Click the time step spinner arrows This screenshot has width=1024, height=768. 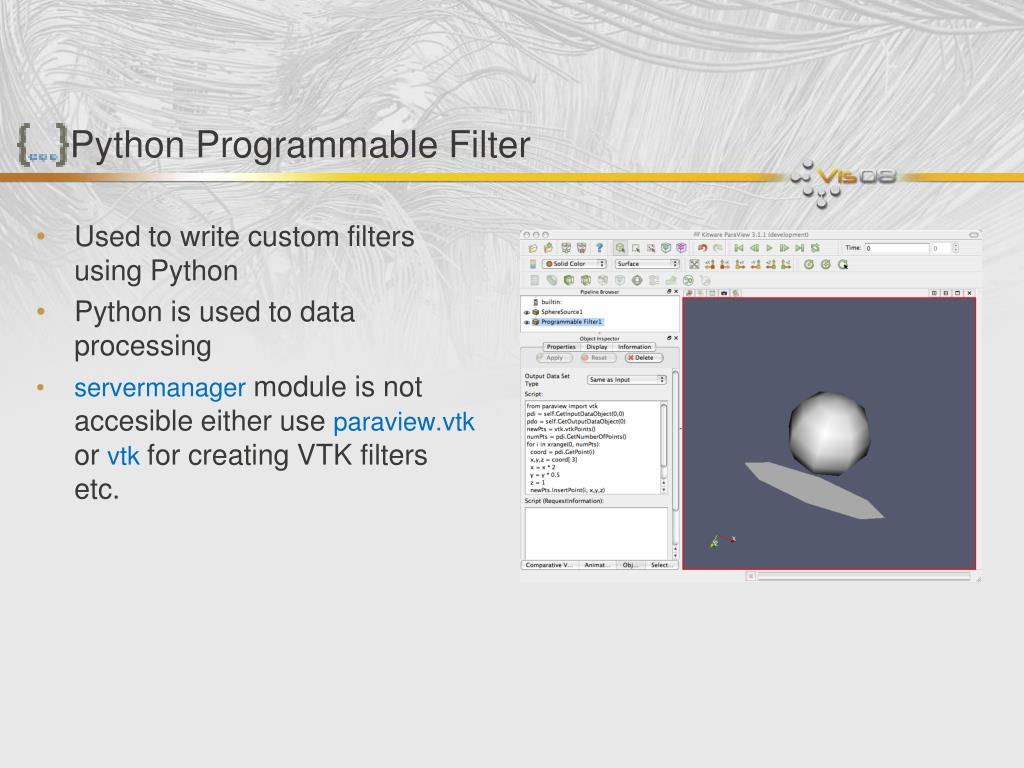(955, 248)
